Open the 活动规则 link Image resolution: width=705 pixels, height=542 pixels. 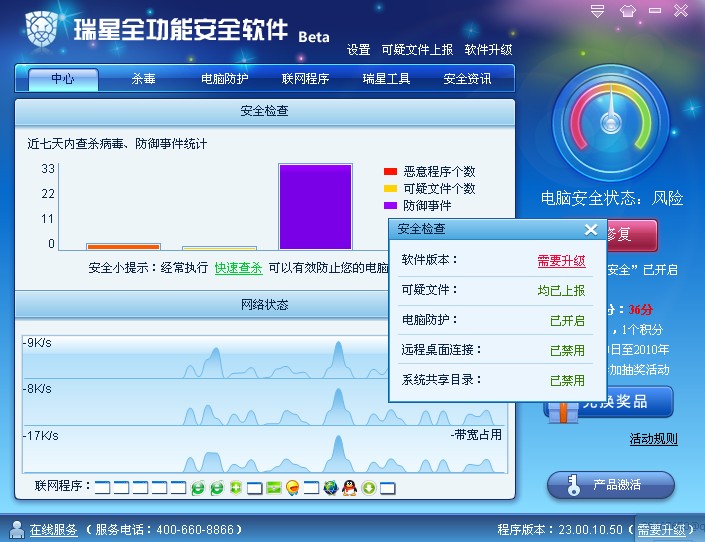(x=653, y=439)
